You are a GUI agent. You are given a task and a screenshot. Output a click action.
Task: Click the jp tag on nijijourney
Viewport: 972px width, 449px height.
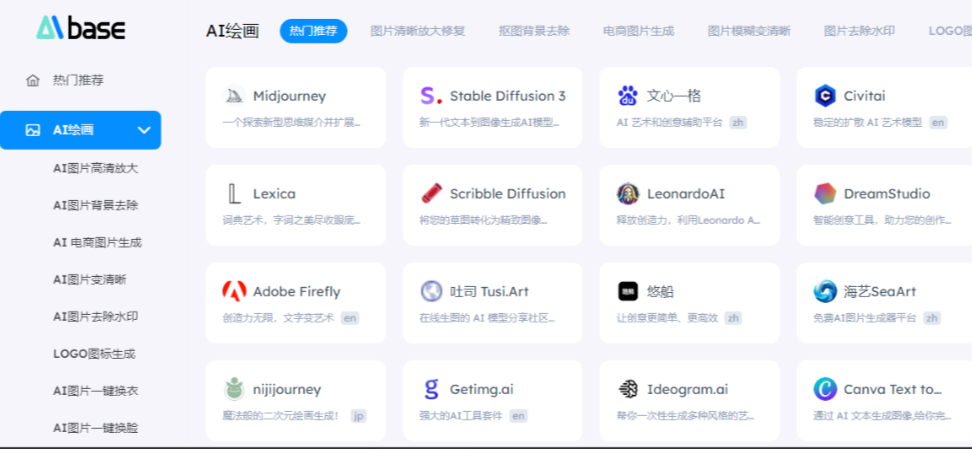tap(358, 416)
